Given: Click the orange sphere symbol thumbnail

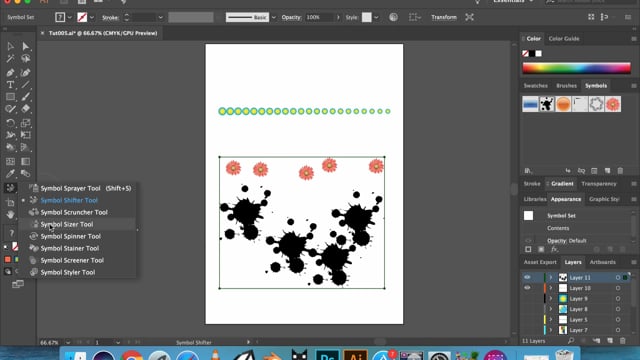Looking at the screenshot, I should 563,104.
